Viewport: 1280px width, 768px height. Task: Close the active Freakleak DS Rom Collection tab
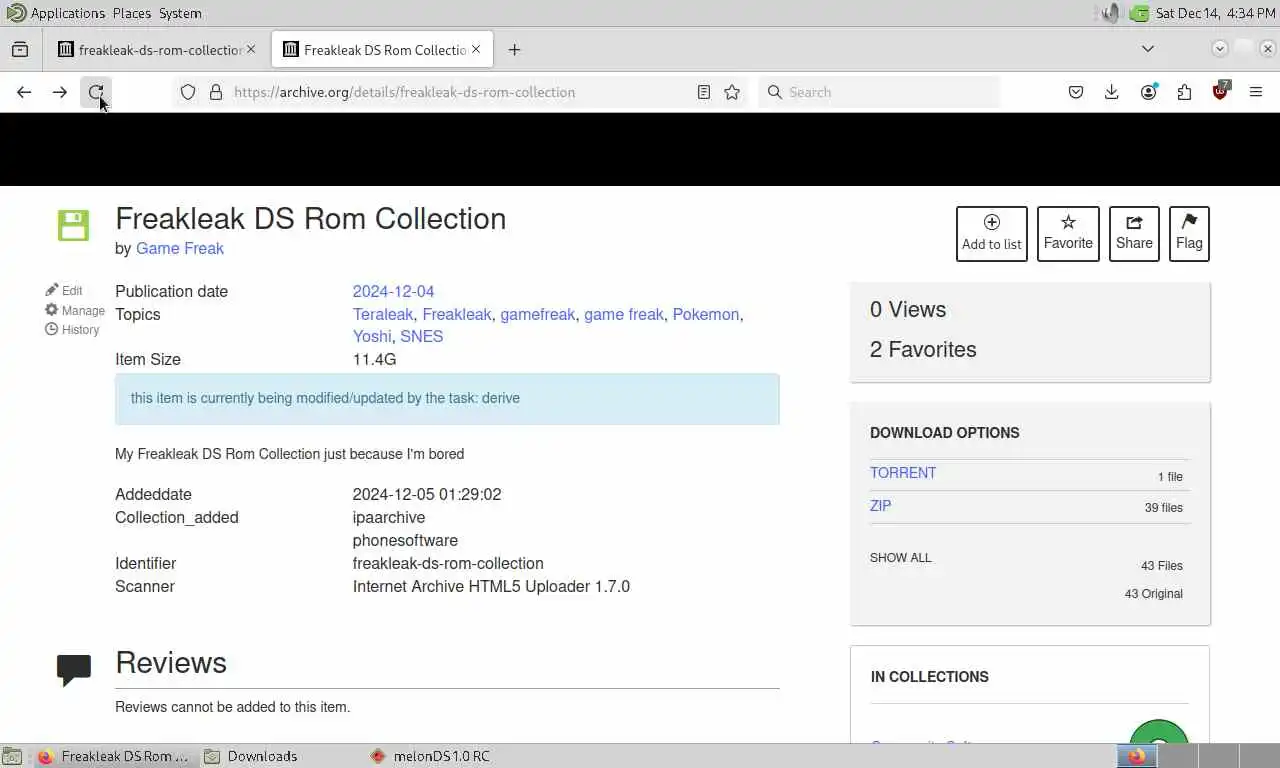[x=476, y=49]
